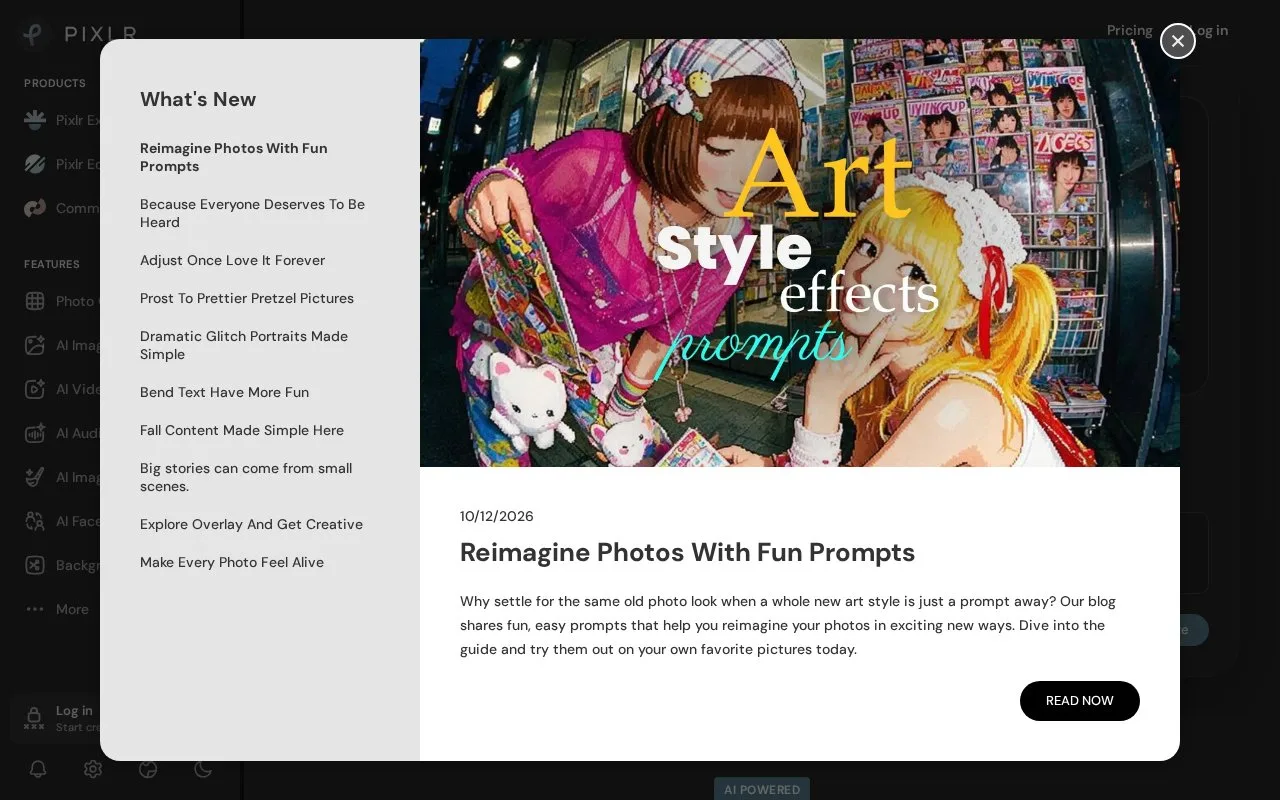
Task: Select Prost To Prettier Pretzel Pictures
Action: [247, 298]
